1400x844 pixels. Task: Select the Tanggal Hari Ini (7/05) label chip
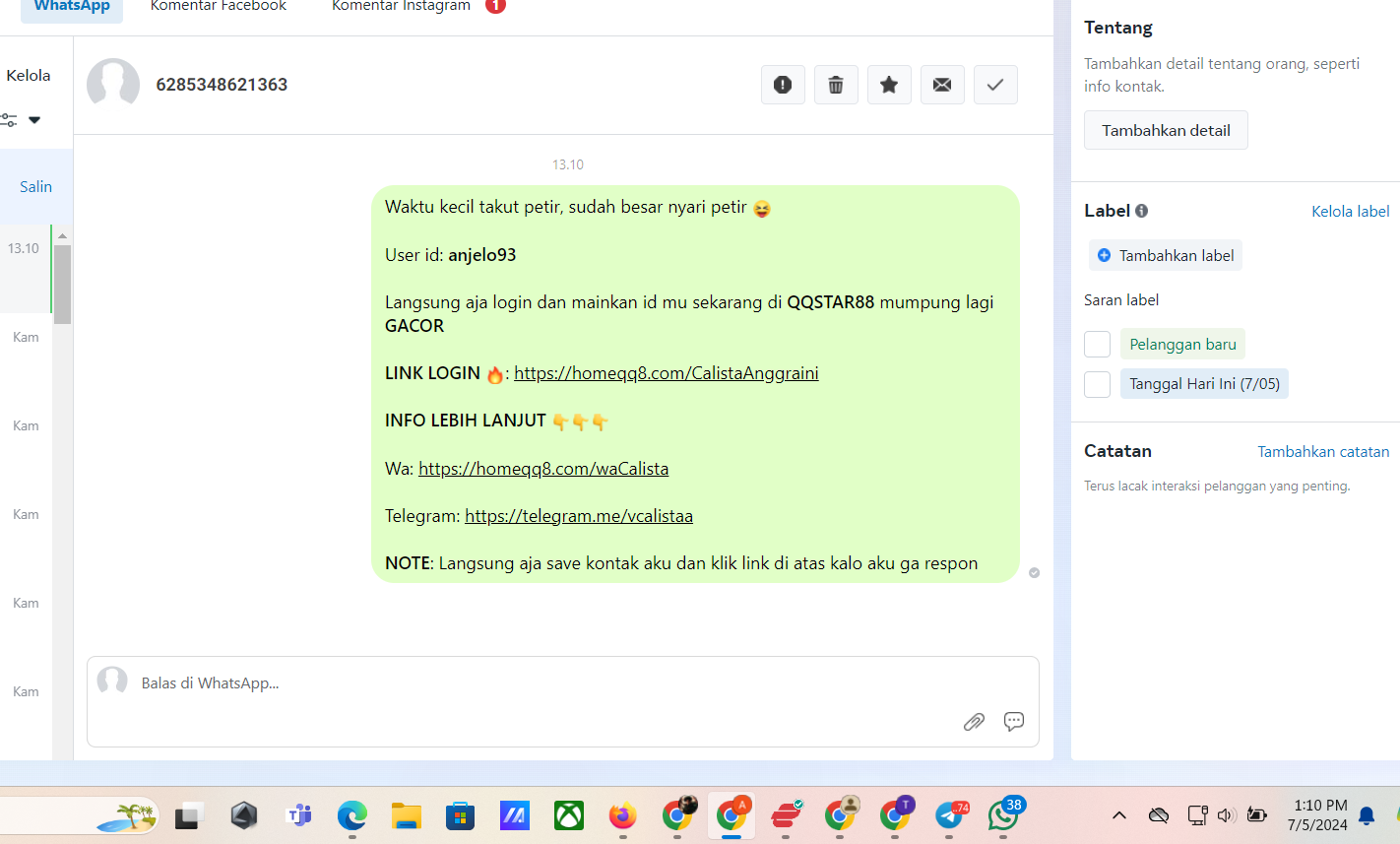pyautogui.click(x=1204, y=384)
